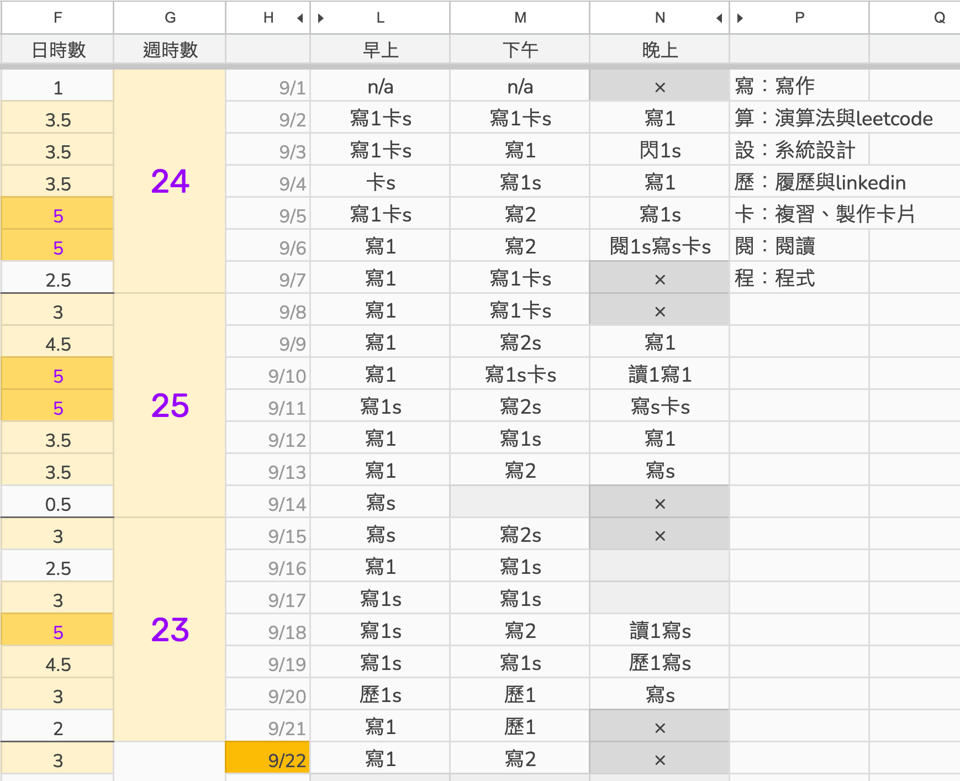Unhide columns using left arrow in column N header

(719, 18)
